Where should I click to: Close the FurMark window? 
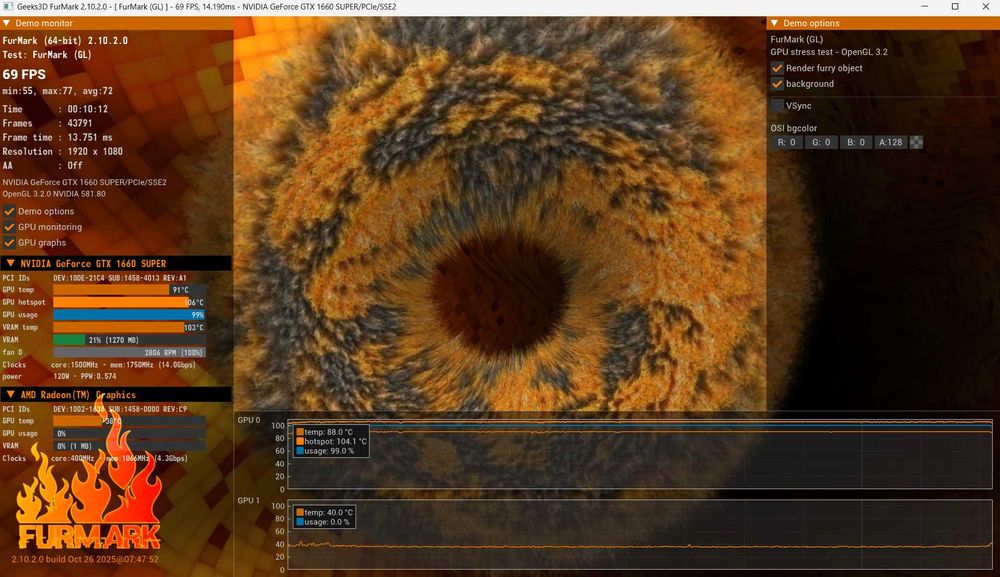985,6
